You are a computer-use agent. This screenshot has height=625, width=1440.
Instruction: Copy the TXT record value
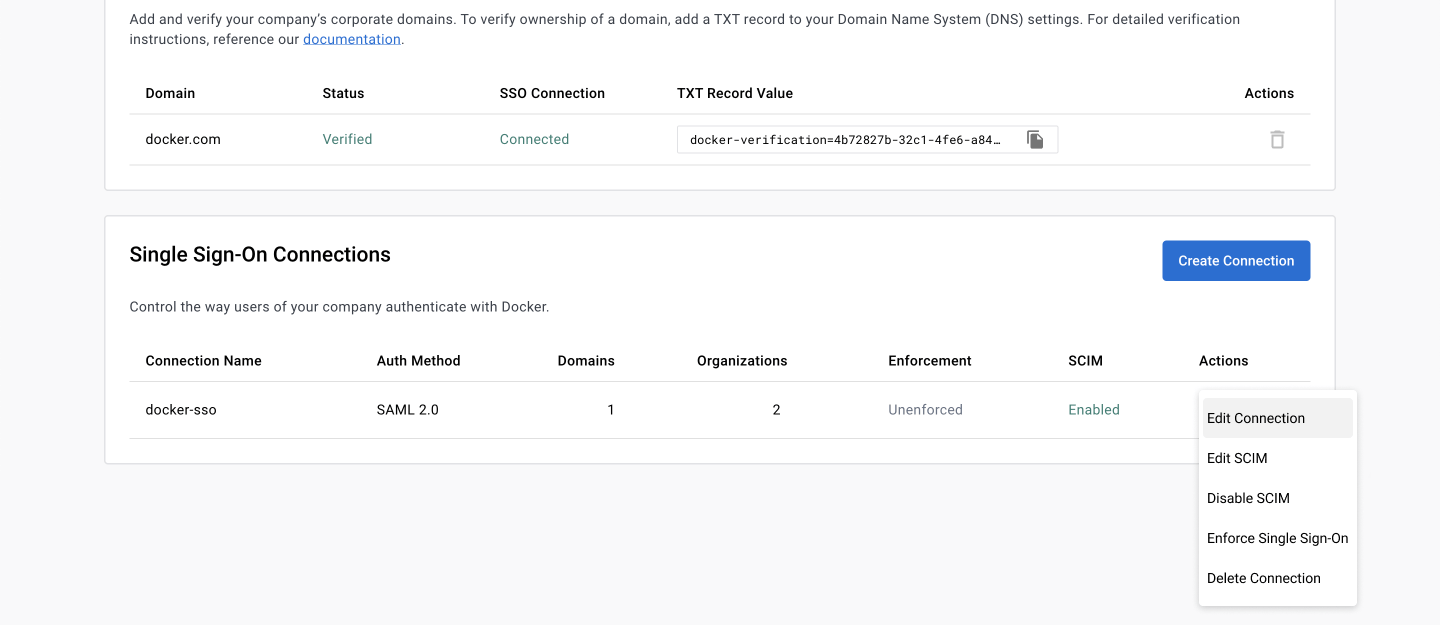pyautogui.click(x=1035, y=140)
